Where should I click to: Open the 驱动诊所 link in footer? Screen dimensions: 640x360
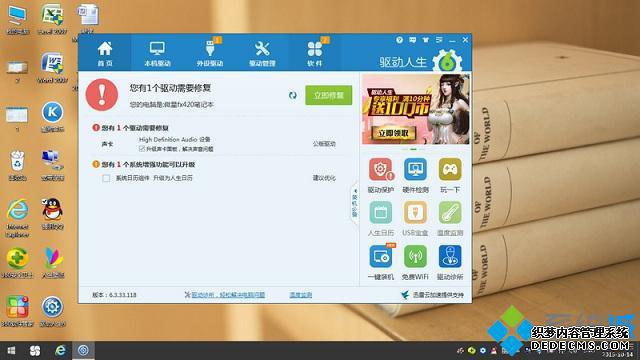[x=228, y=295]
